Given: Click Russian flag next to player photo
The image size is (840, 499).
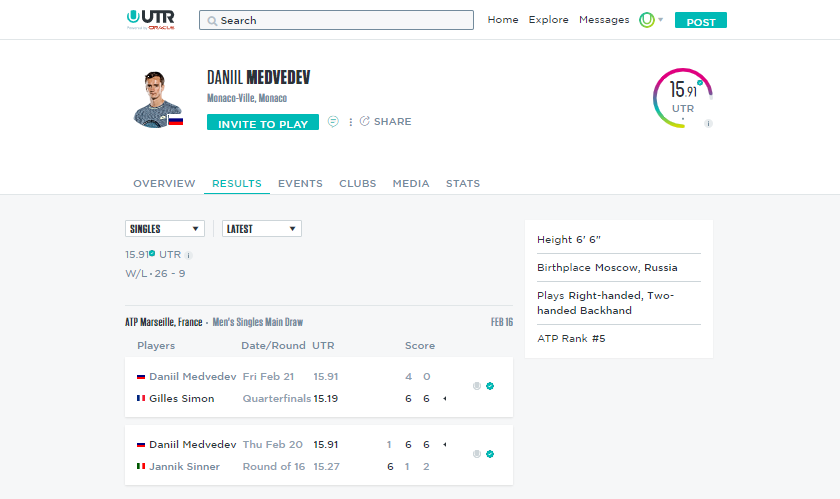Looking at the screenshot, I should click(176, 120).
